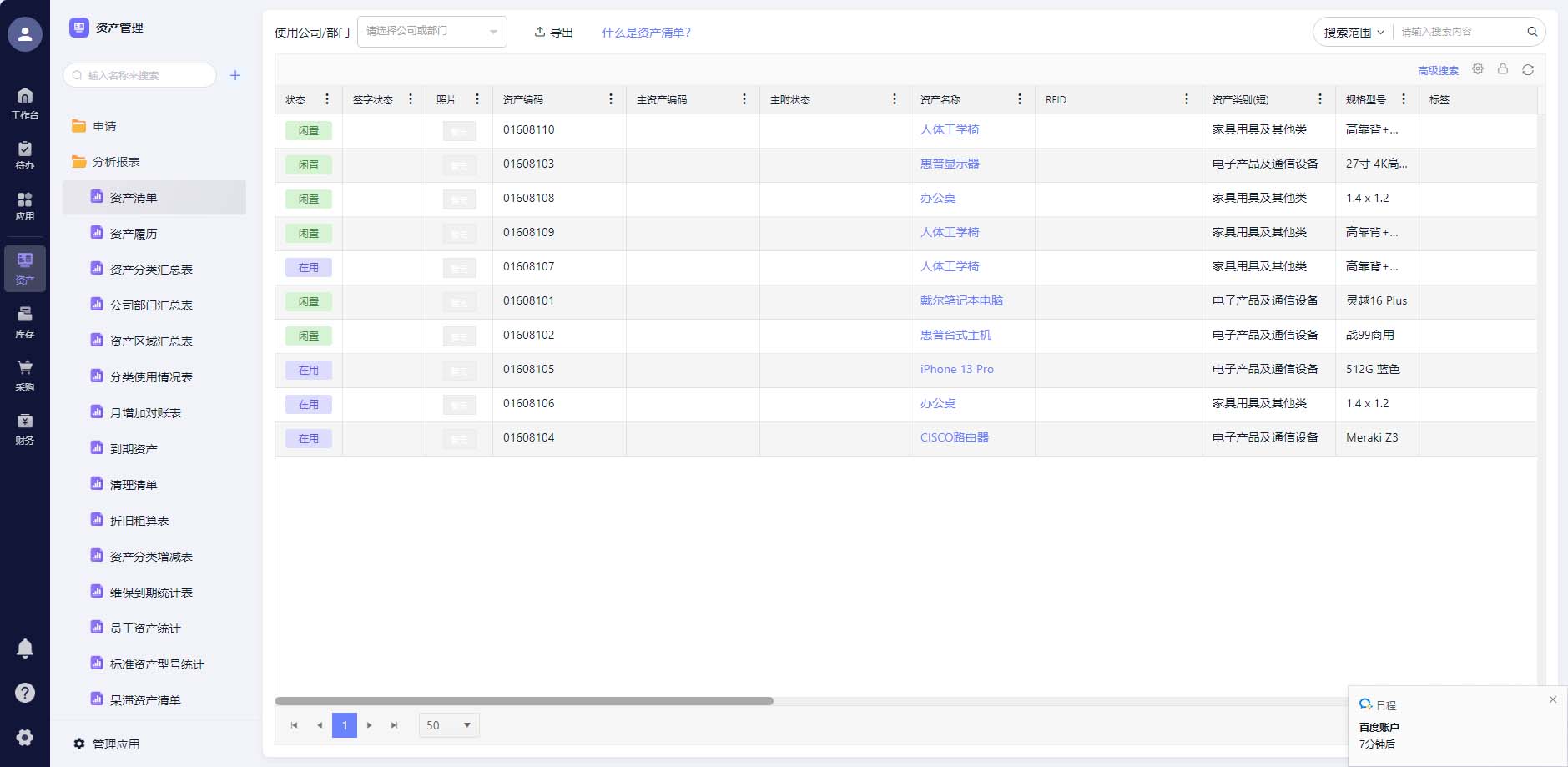Select 资产清单 report
The height and width of the screenshot is (767, 1568).
(x=154, y=198)
